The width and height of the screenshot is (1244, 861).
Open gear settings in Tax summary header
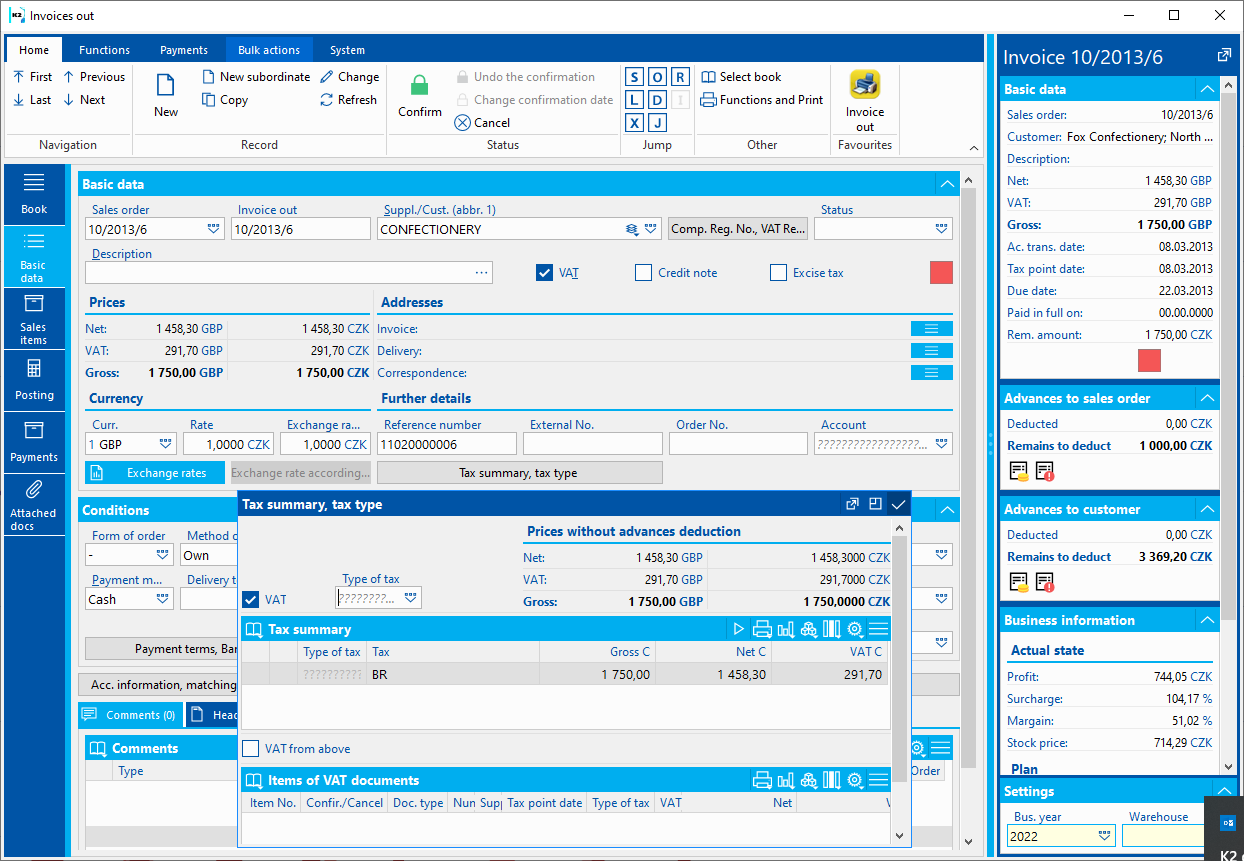coord(855,629)
